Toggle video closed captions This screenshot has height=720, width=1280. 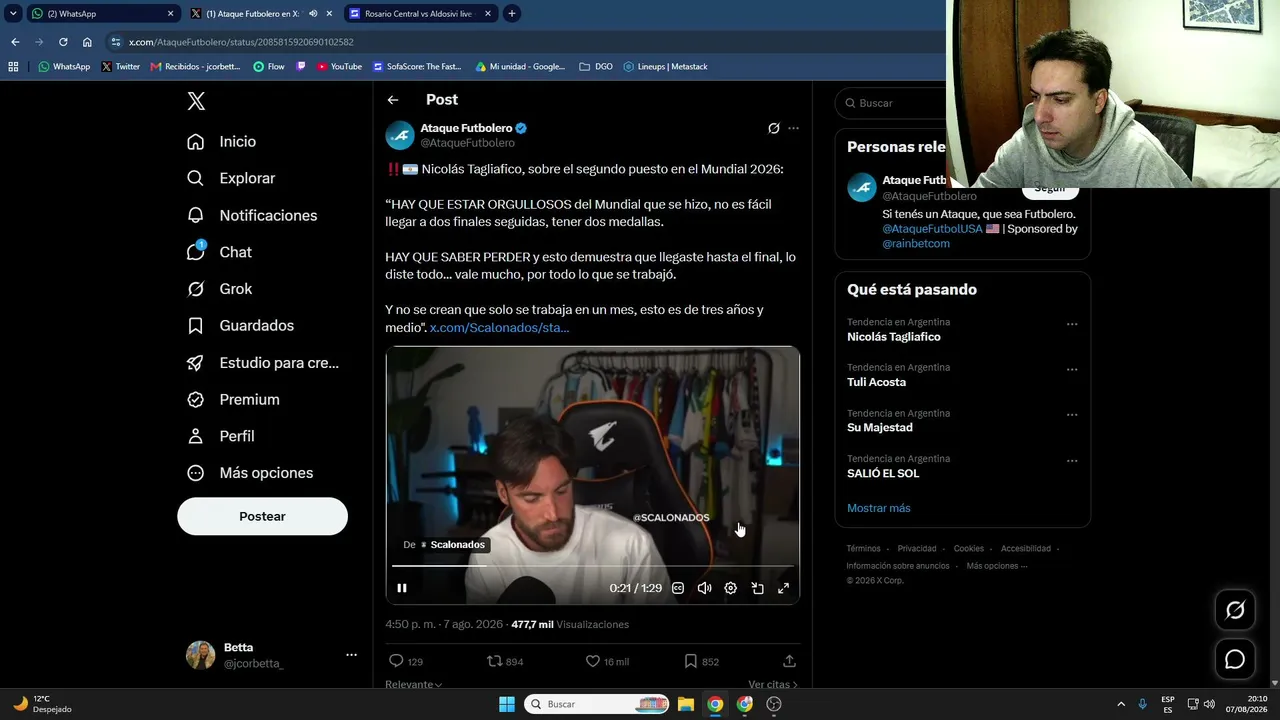[x=678, y=588]
